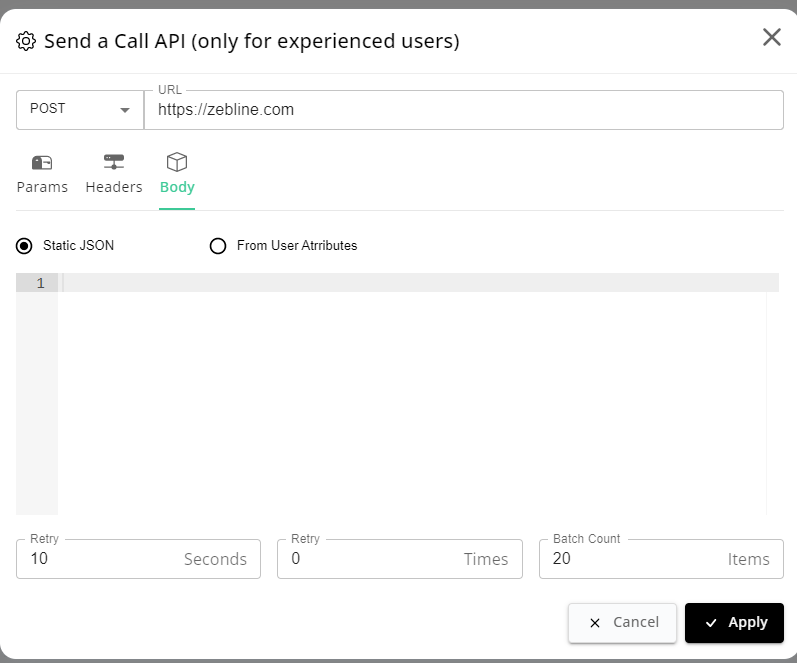The width and height of the screenshot is (797, 663).
Task: Select From User Attributes radio option
Action: [x=218, y=246]
